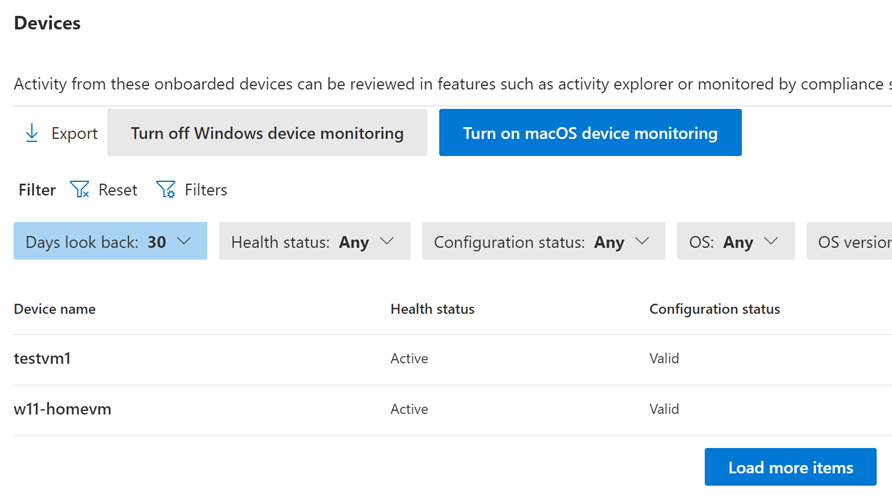Sort by Configuration status column header
892x501 pixels.
coord(714,309)
